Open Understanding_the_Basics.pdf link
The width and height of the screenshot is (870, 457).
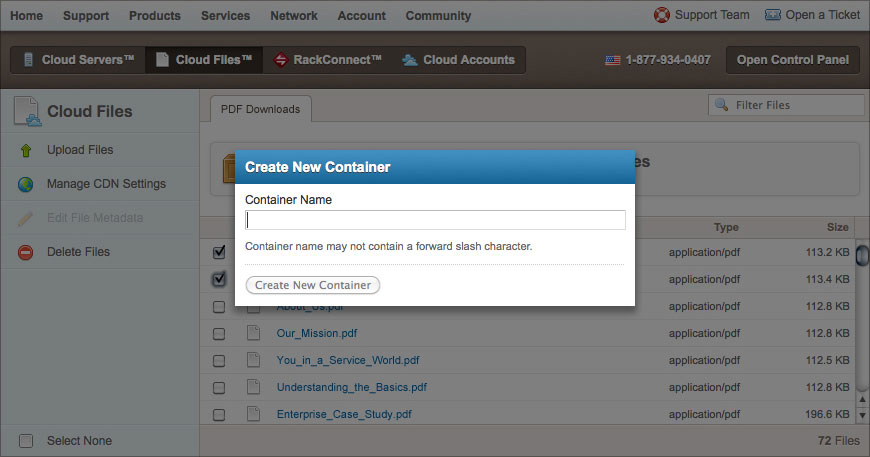pos(352,387)
